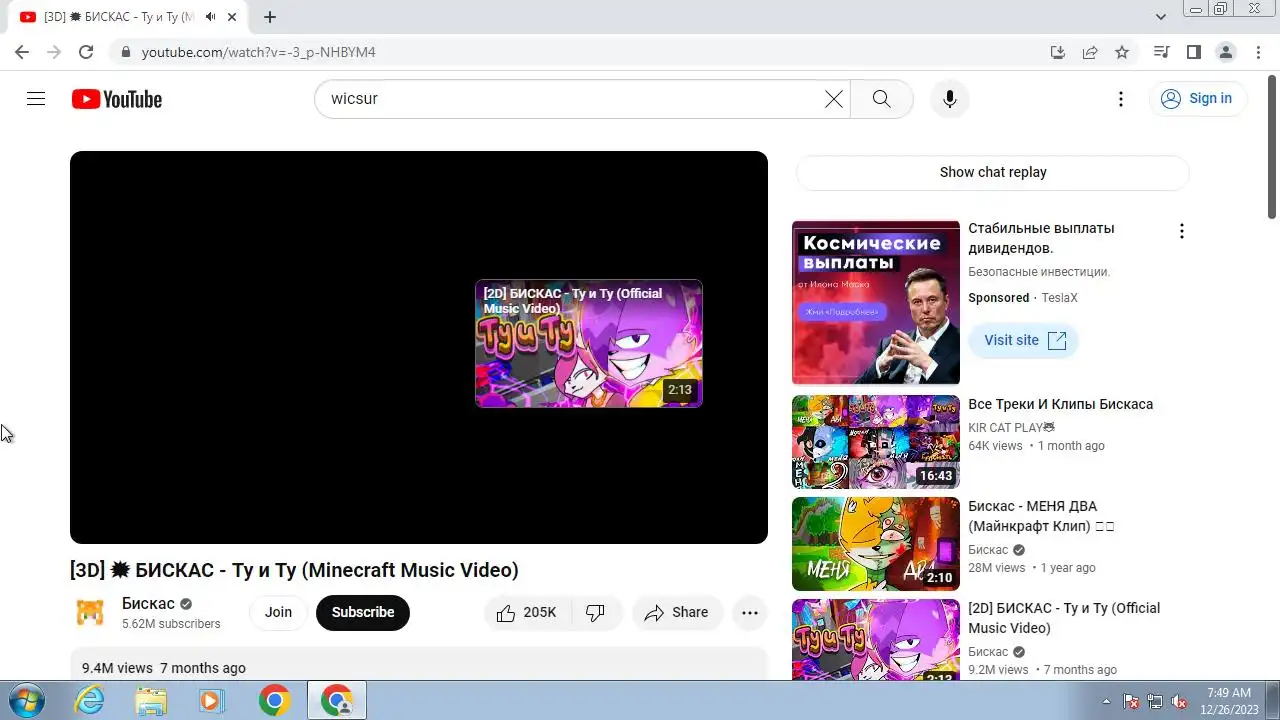Open the Windows Start button
This screenshot has width=1280, height=720.
tap(25, 700)
